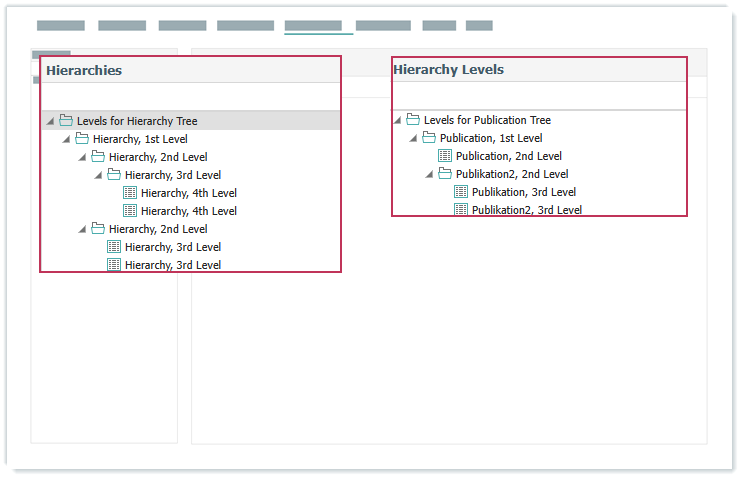Click the folder icon for Hierarchy, 1st Level
This screenshot has height=479, width=742.
point(82,139)
